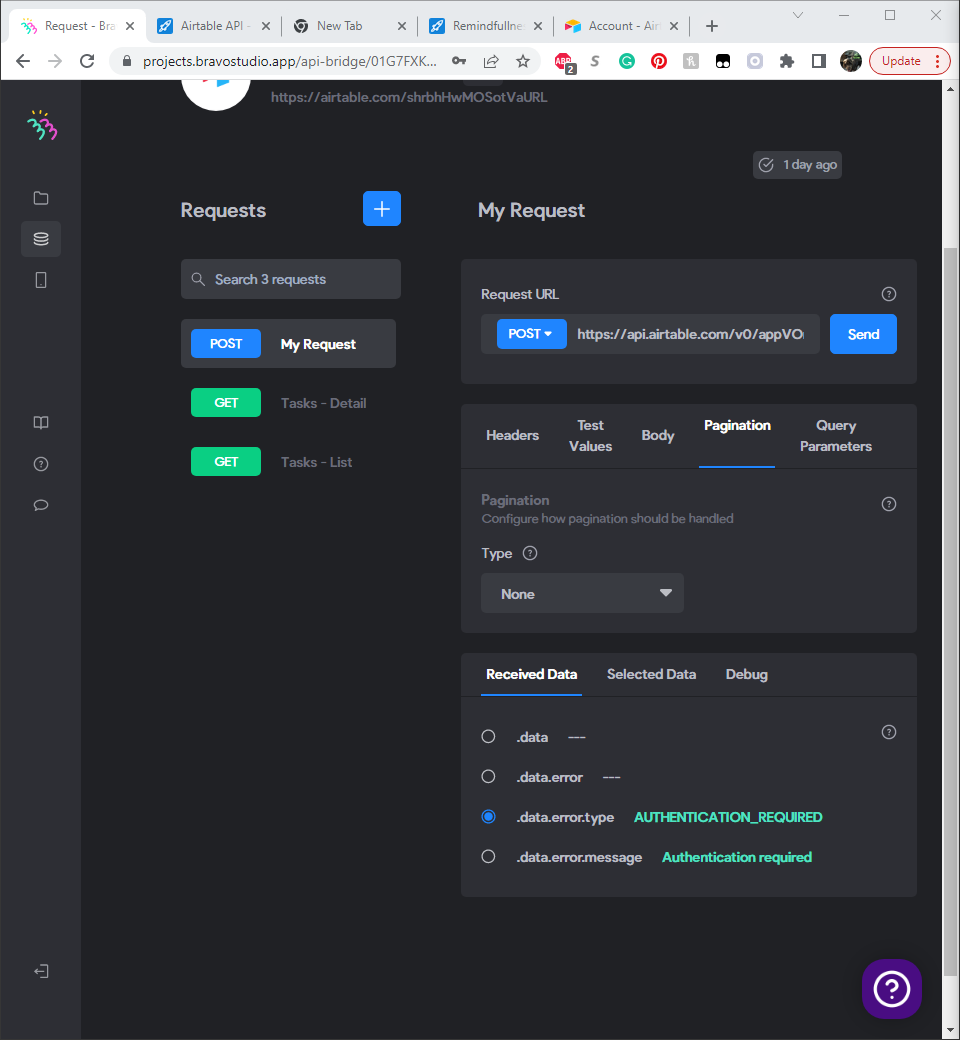The image size is (960, 1040).
Task: Bookmark this page with the star icon
Action: click(523, 62)
